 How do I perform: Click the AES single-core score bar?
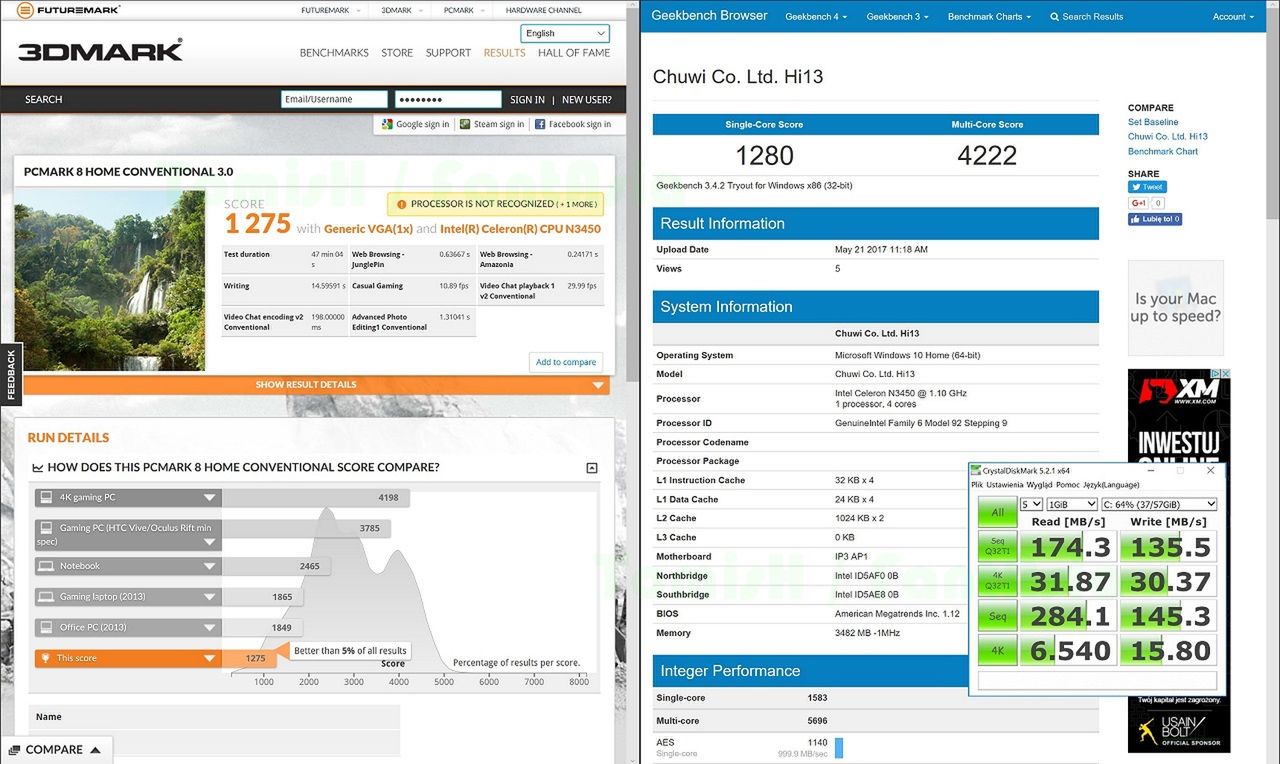839,747
